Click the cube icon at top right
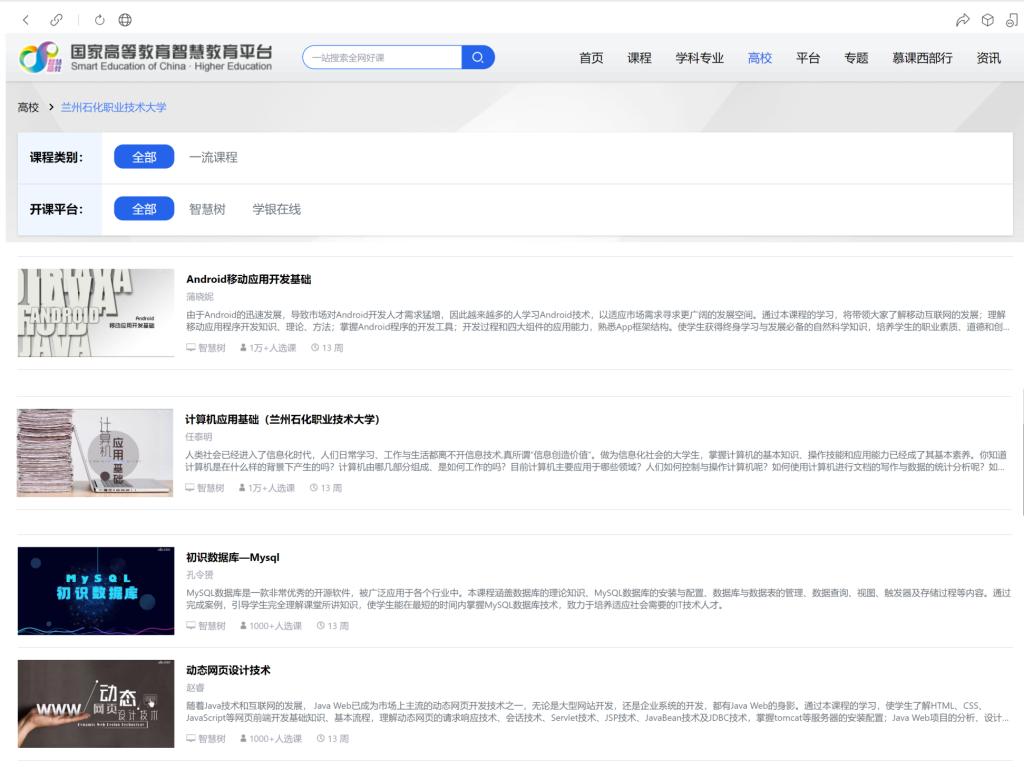Viewport: 1024px width, 780px height. [x=987, y=20]
